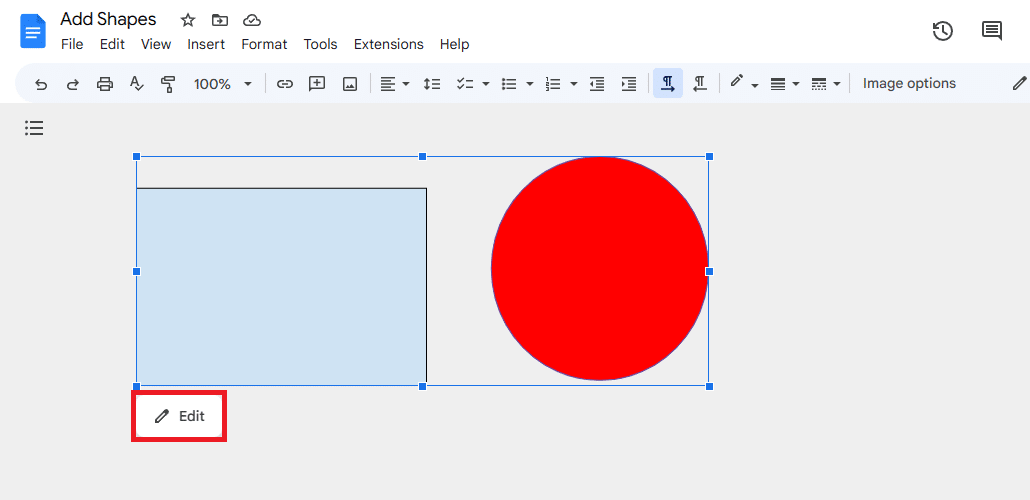Toggle right-to-left text direction
Image resolution: width=1030 pixels, height=500 pixels.
click(700, 83)
